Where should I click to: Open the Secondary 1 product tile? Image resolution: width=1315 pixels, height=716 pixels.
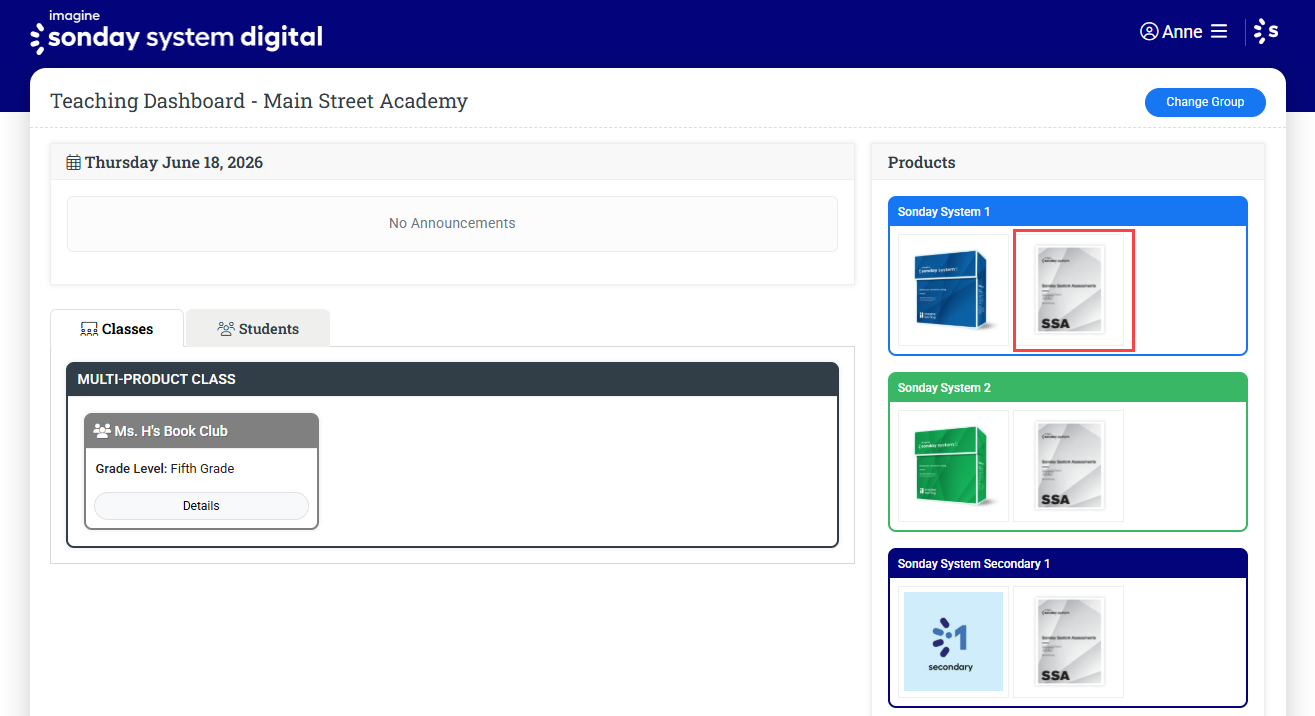pos(953,642)
